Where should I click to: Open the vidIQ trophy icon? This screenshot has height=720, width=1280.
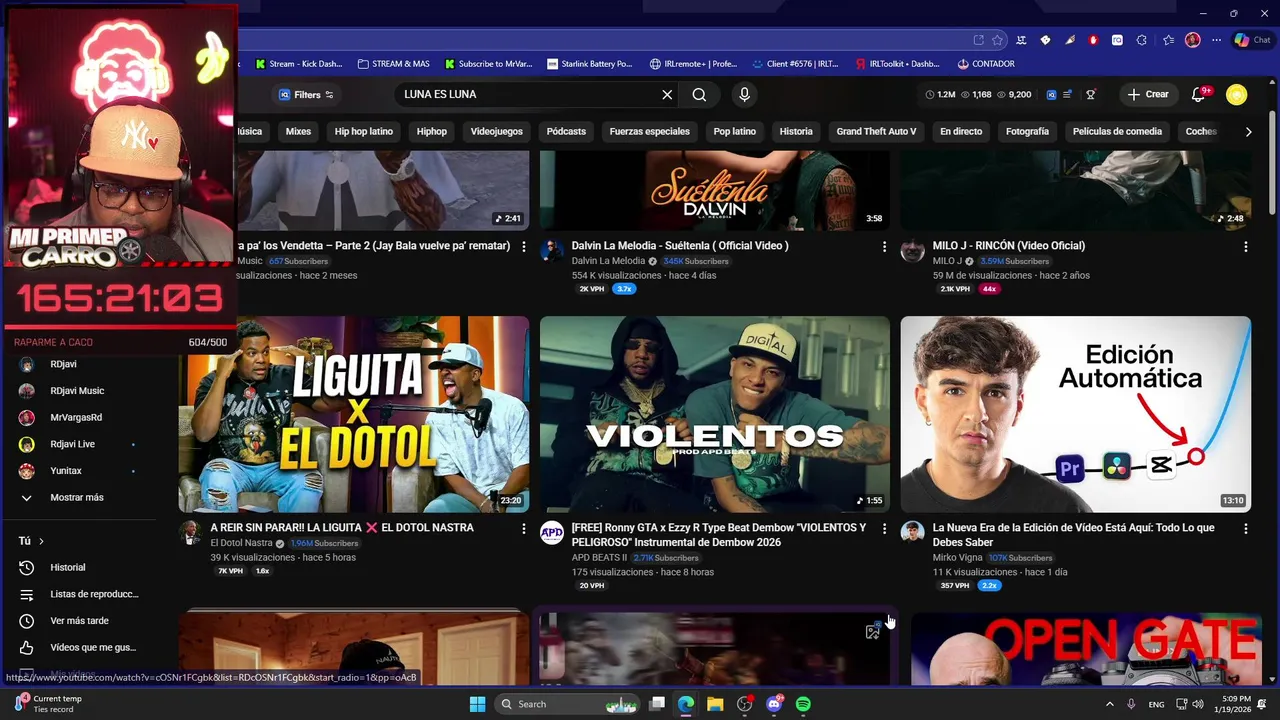1090,94
